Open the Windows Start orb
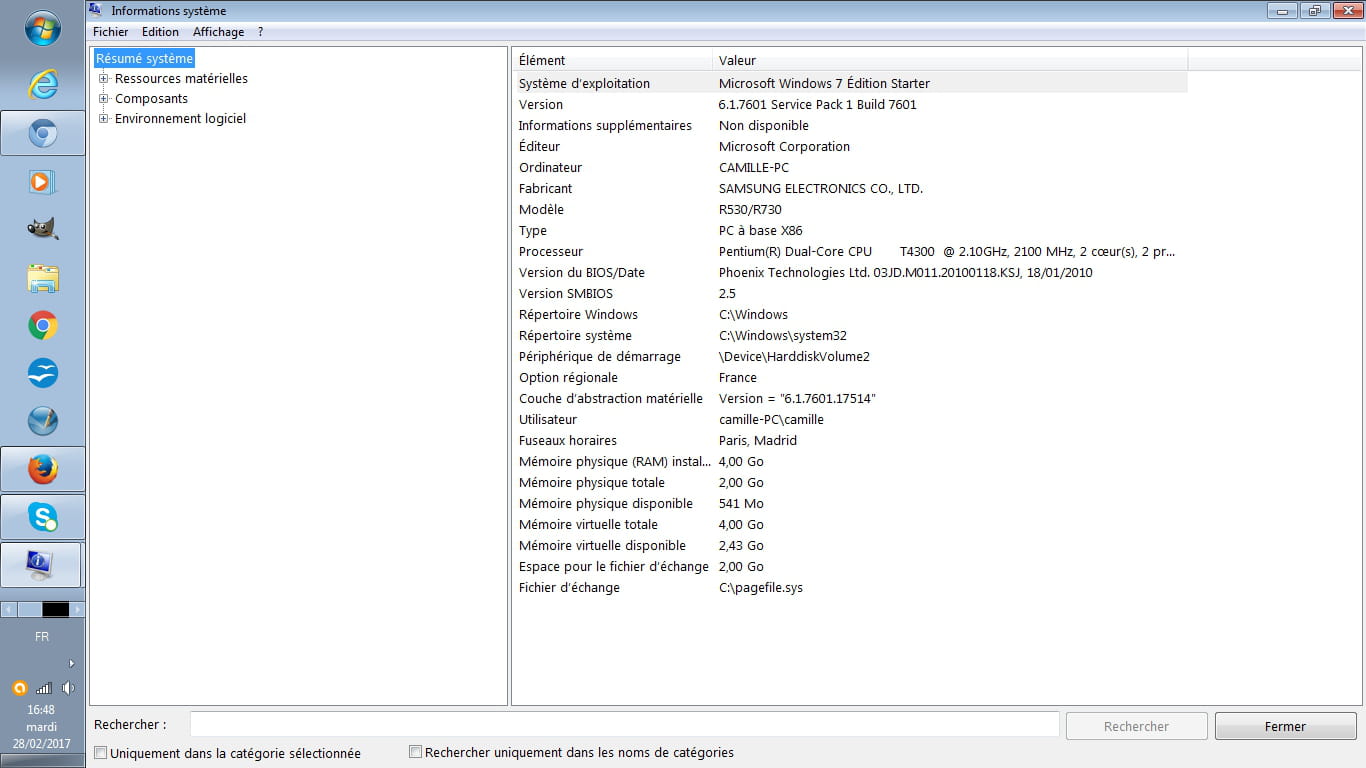1366x768 pixels. 43,29
